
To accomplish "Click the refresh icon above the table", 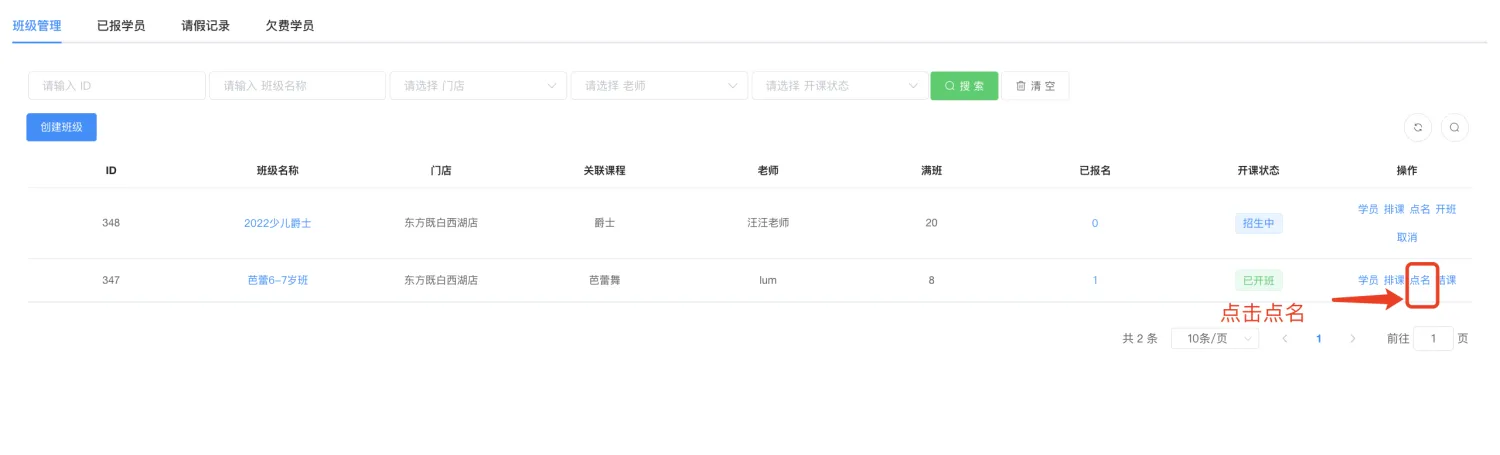I will pos(1418,127).
